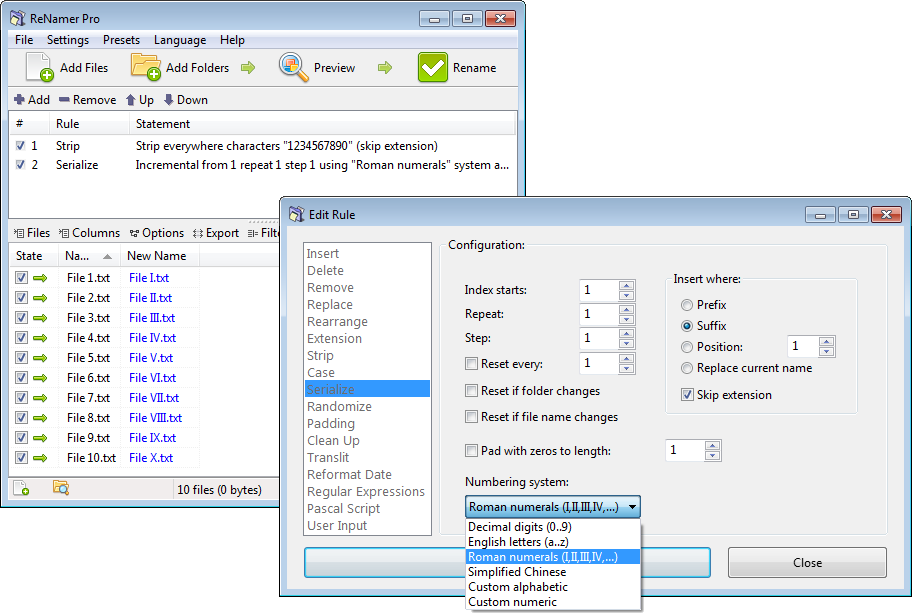Click the Add Folders icon
The image size is (912, 613).
[145, 67]
